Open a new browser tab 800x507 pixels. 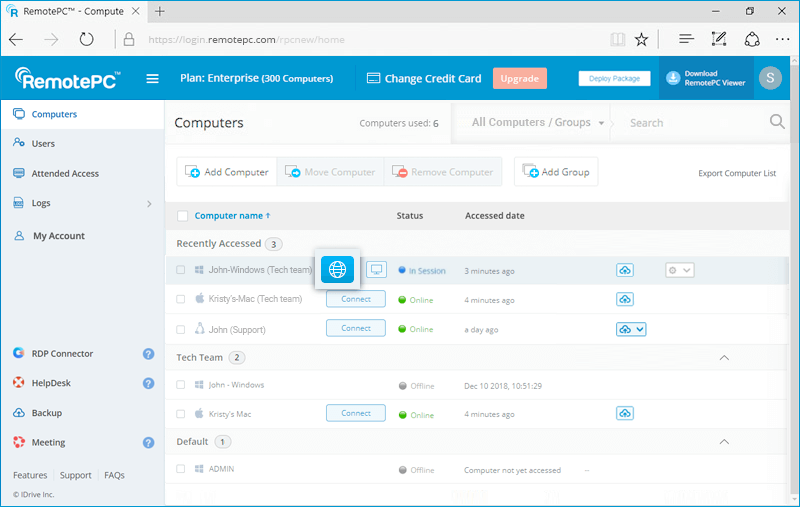[160, 11]
